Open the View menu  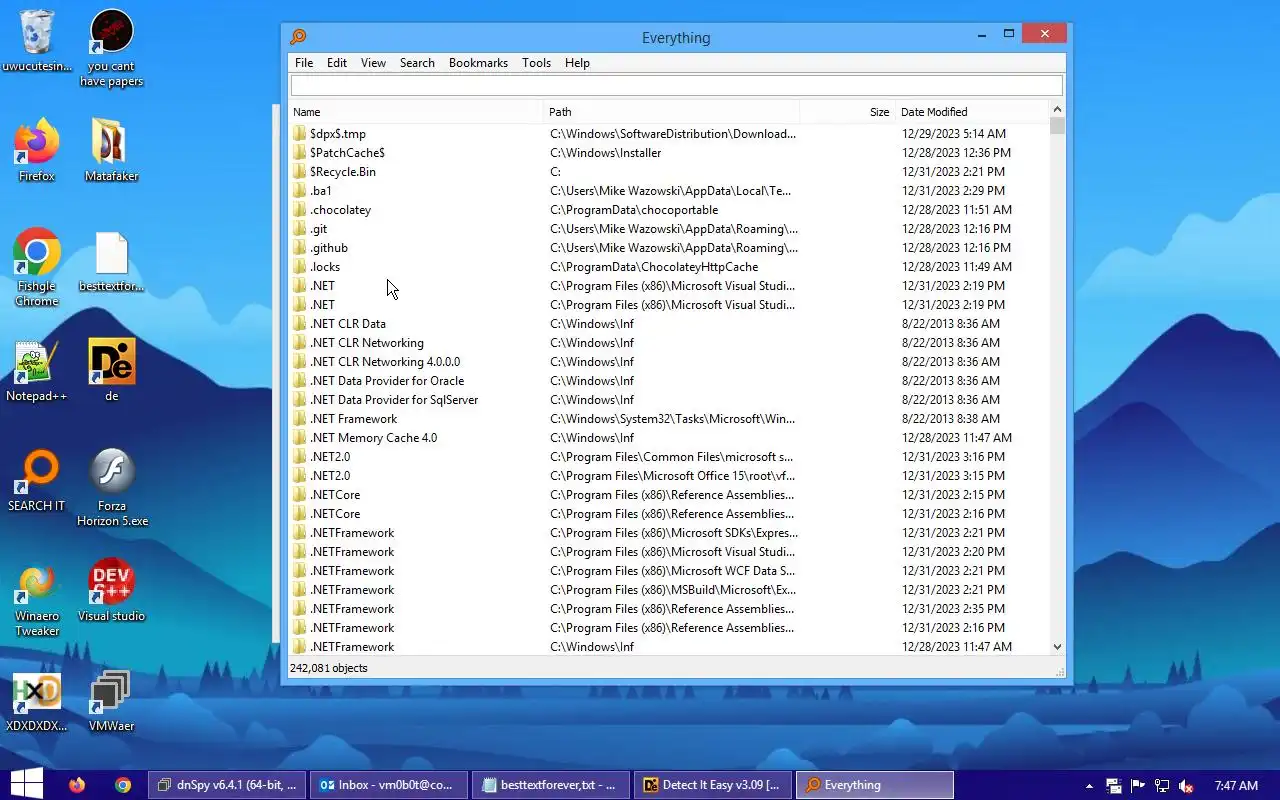(x=373, y=62)
